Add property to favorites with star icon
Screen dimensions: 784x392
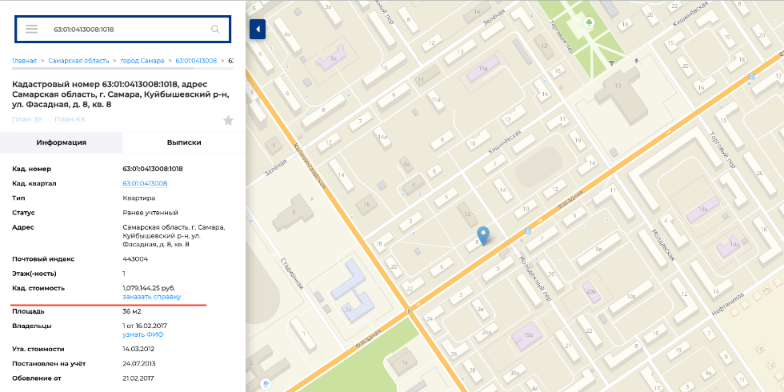[228, 120]
